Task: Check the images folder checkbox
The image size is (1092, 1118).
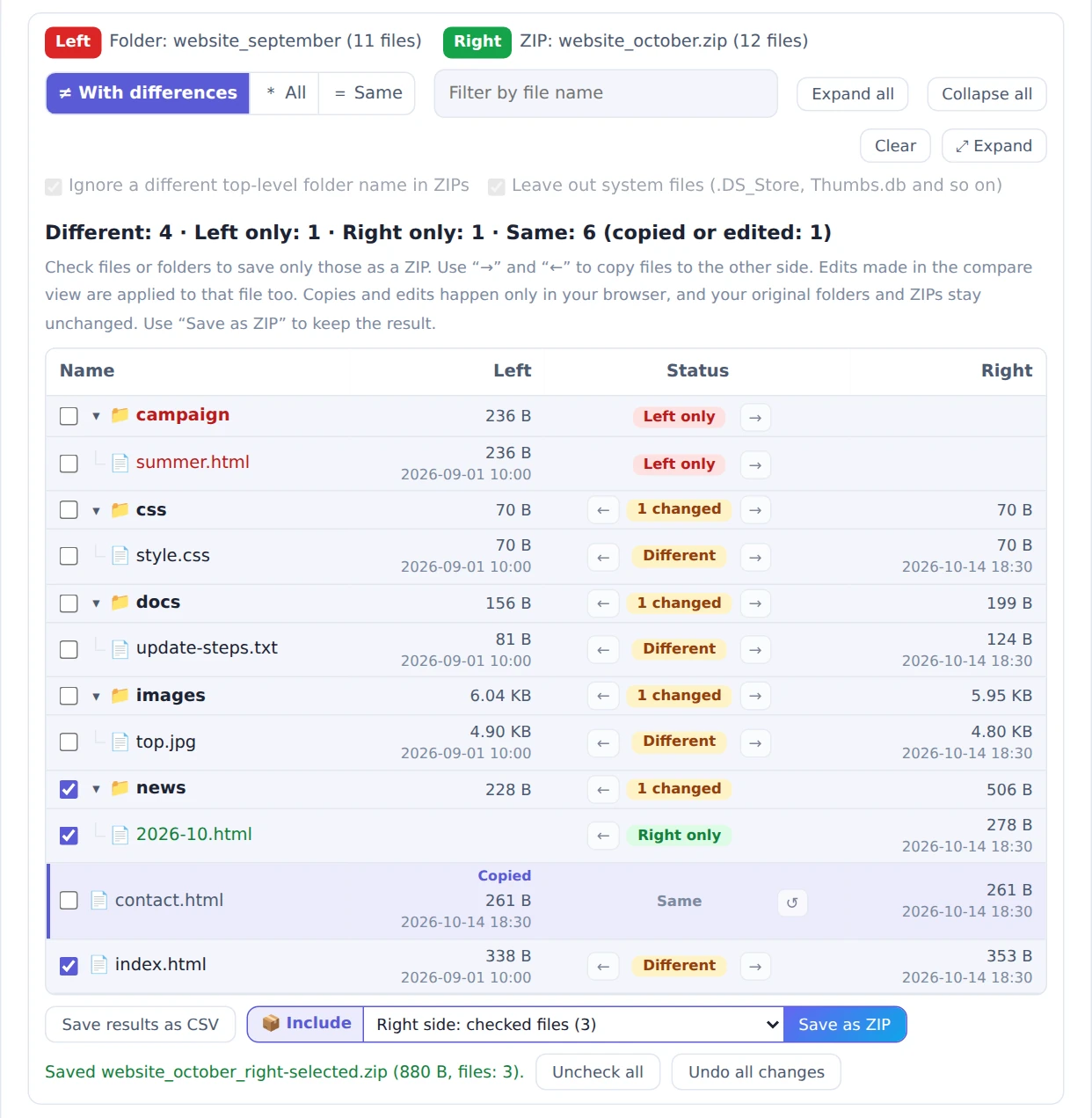Action: [x=69, y=696]
